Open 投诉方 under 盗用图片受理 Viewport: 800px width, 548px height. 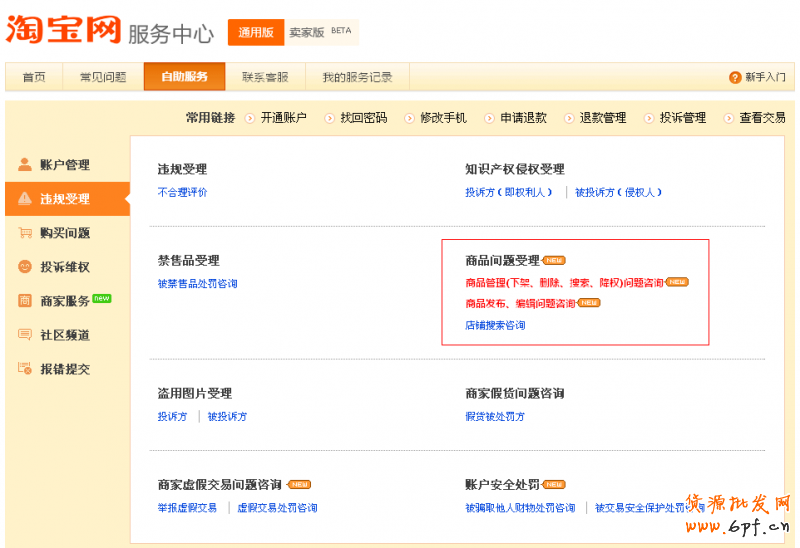(172, 416)
